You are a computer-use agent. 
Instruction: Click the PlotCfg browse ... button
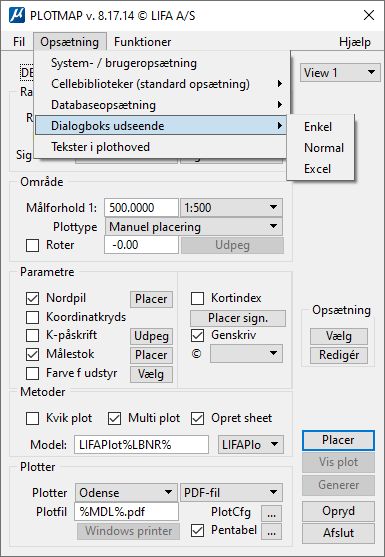pos(272,513)
